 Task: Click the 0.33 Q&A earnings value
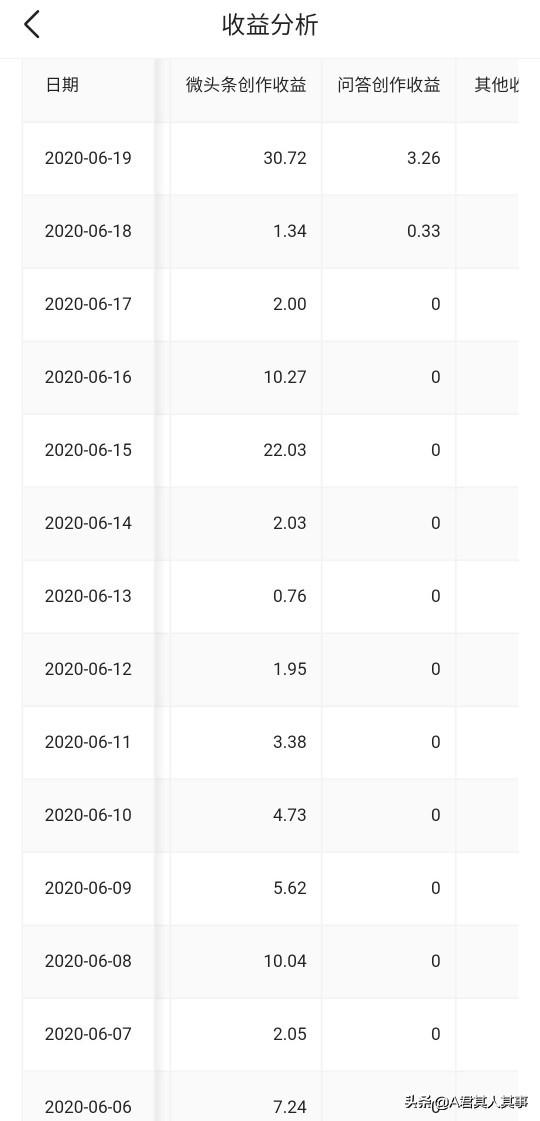pyautogui.click(x=423, y=231)
